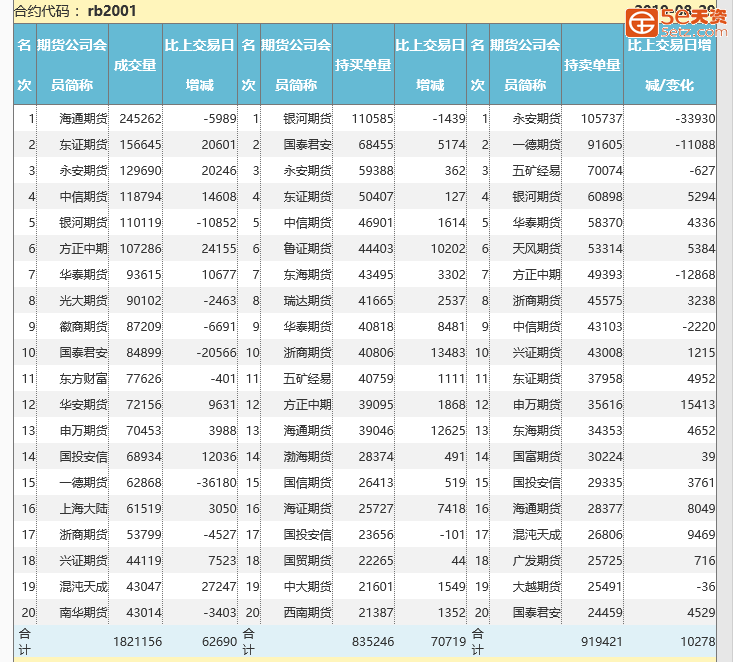Click 大越期货 in short positions
Viewport: 733px width, 662px height.
click(x=536, y=587)
